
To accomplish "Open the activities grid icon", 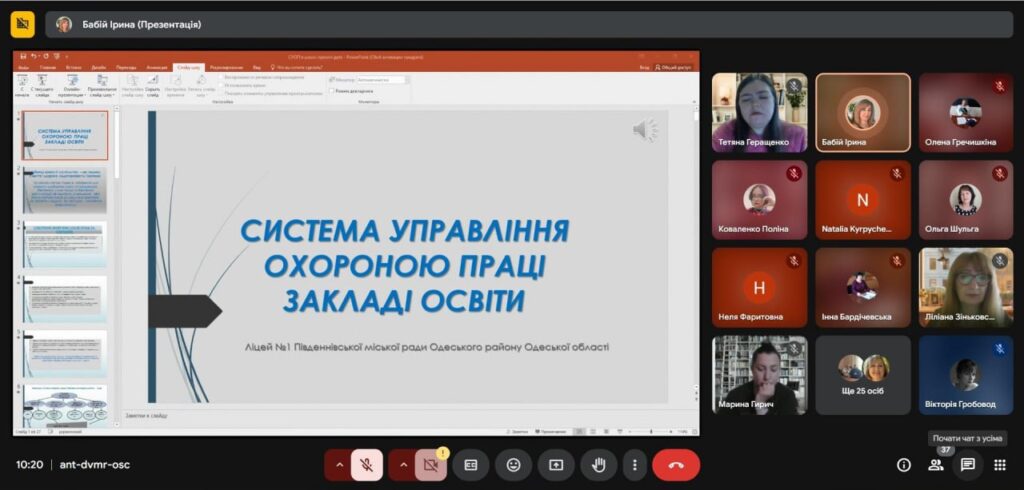I will tap(1000, 465).
